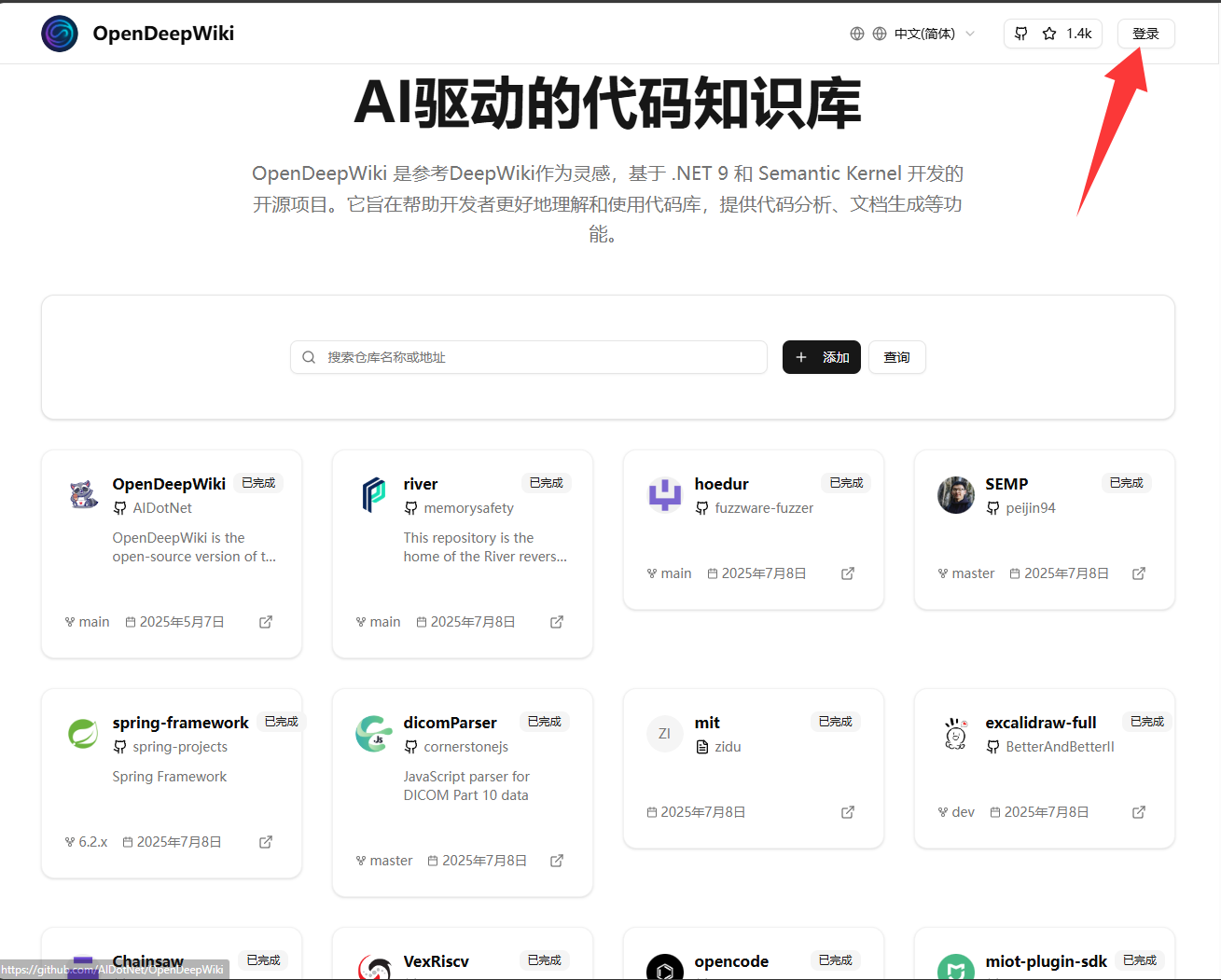Viewport: 1221px width, 980px height.
Task: Click the branch icon beside main on river card
Action: (360, 621)
